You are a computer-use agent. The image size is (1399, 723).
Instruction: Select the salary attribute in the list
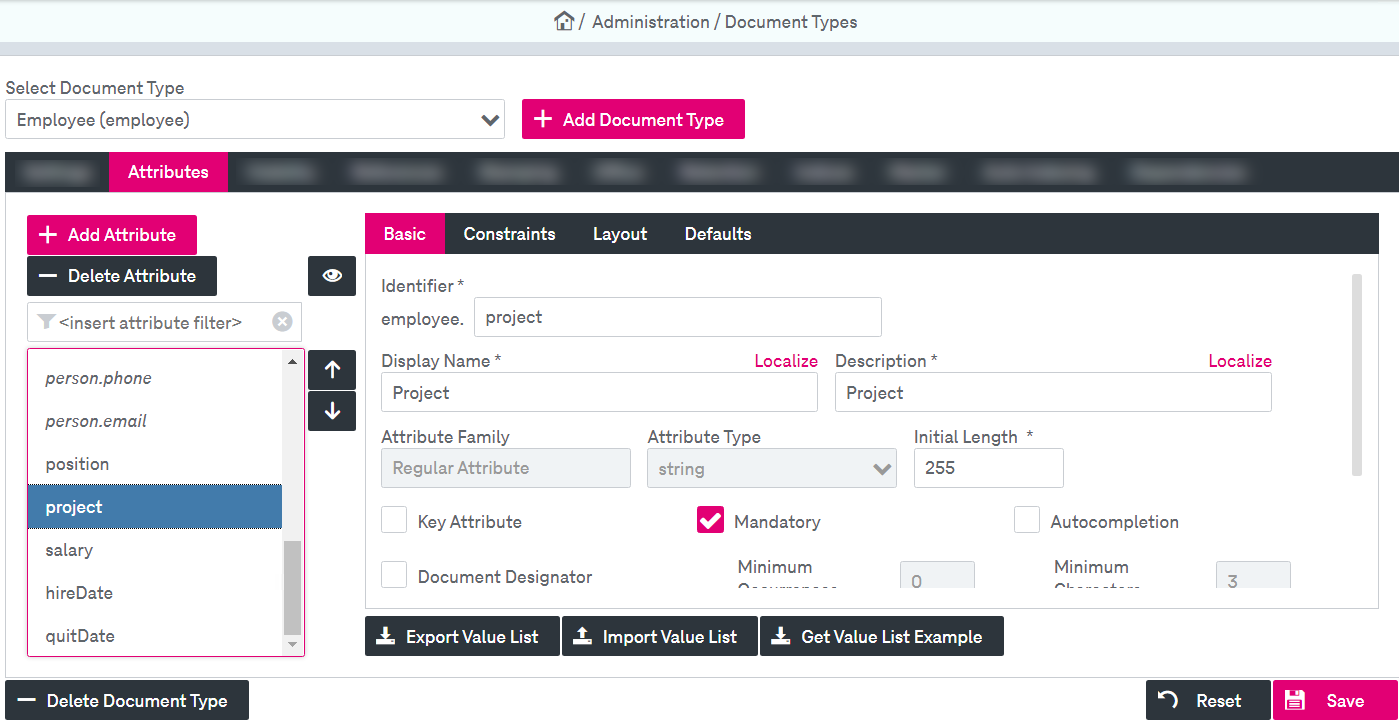pos(69,549)
